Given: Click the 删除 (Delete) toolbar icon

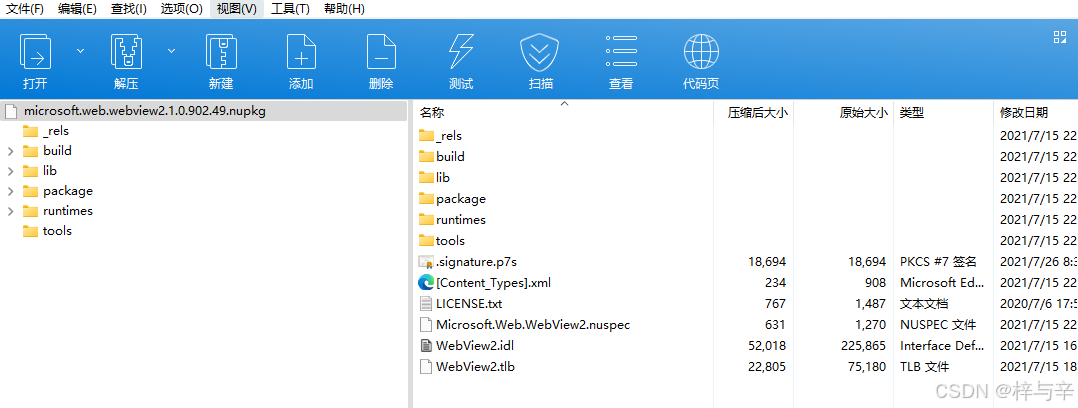Looking at the screenshot, I should (381, 52).
